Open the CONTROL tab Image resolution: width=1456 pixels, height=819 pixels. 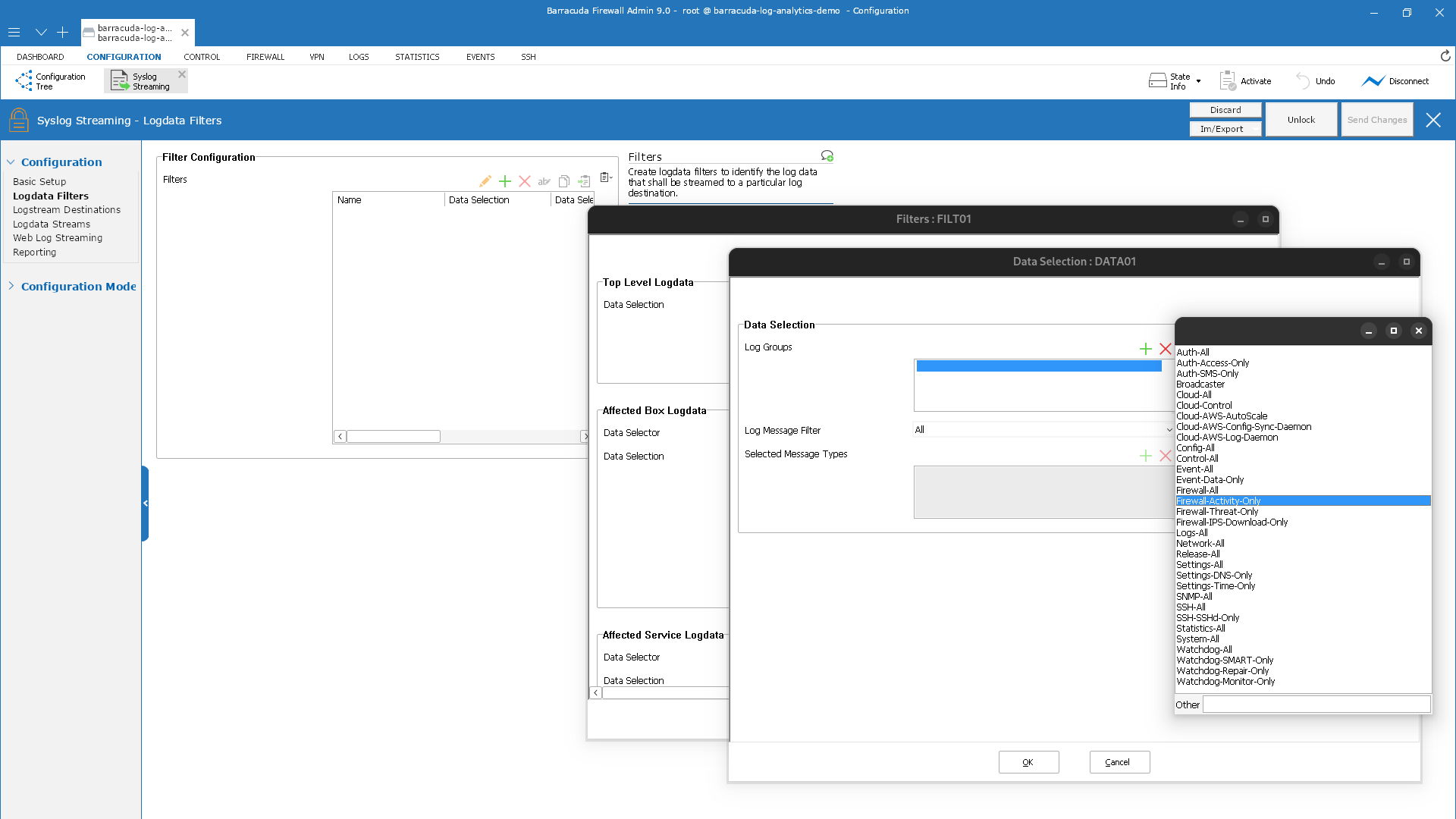click(202, 57)
